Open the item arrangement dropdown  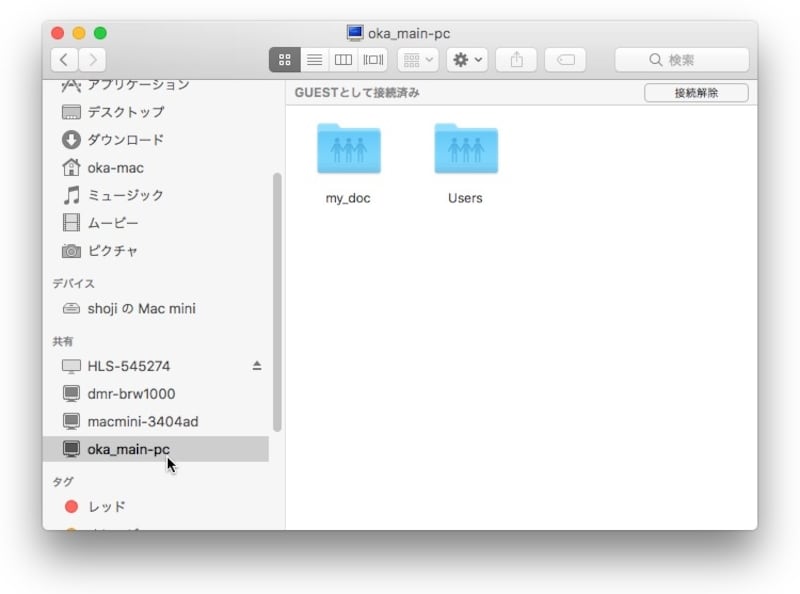416,59
